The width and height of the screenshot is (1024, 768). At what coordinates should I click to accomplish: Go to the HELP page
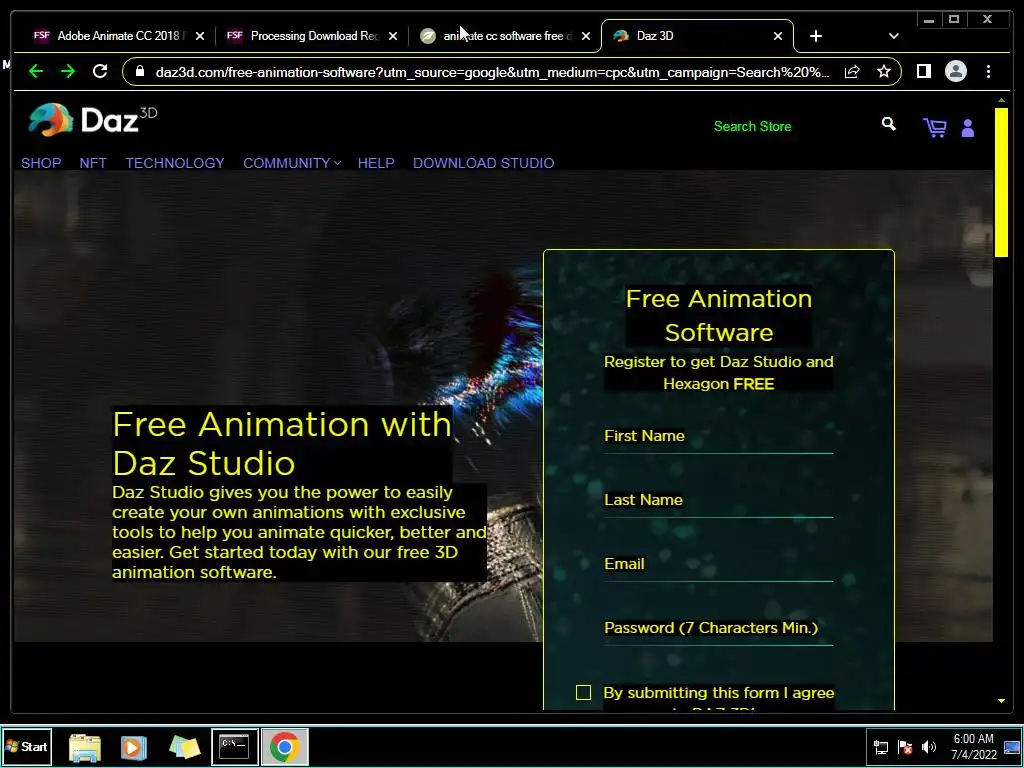click(x=376, y=163)
